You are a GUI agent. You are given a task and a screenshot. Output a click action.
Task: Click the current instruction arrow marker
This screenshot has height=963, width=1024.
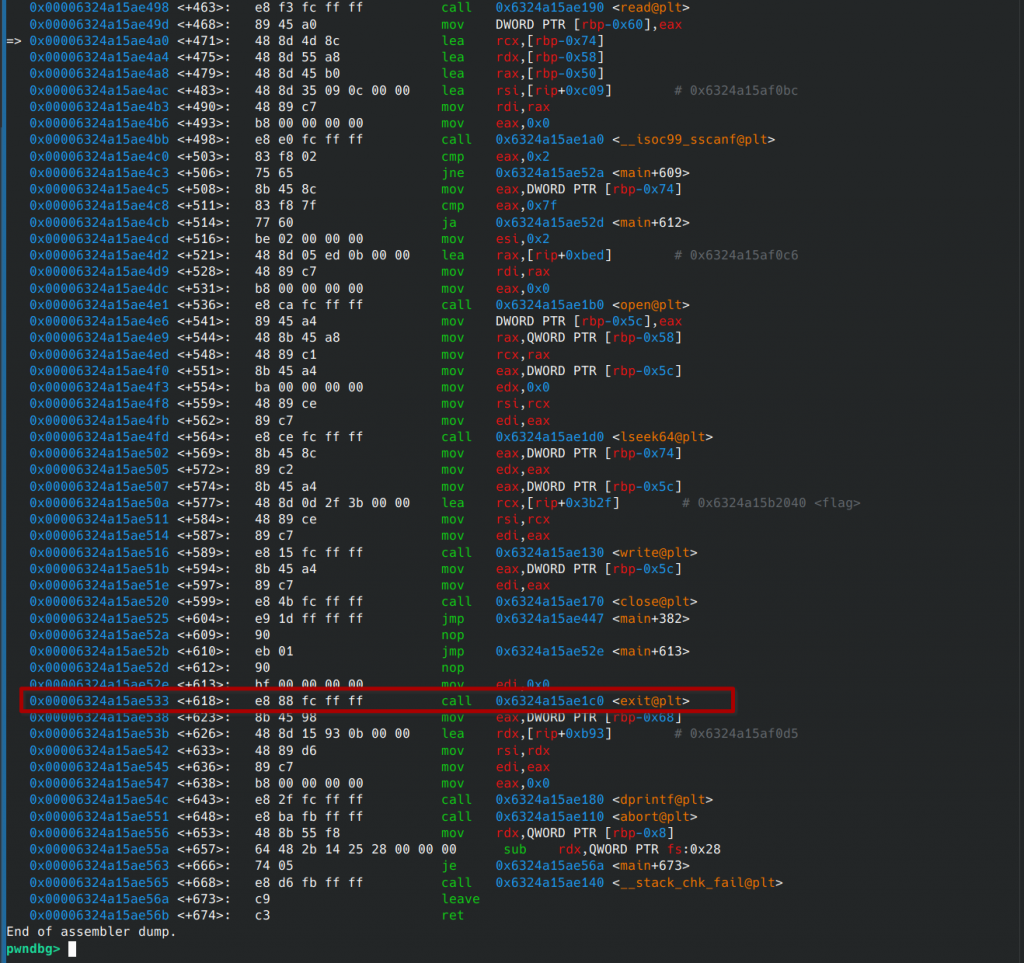[14, 41]
